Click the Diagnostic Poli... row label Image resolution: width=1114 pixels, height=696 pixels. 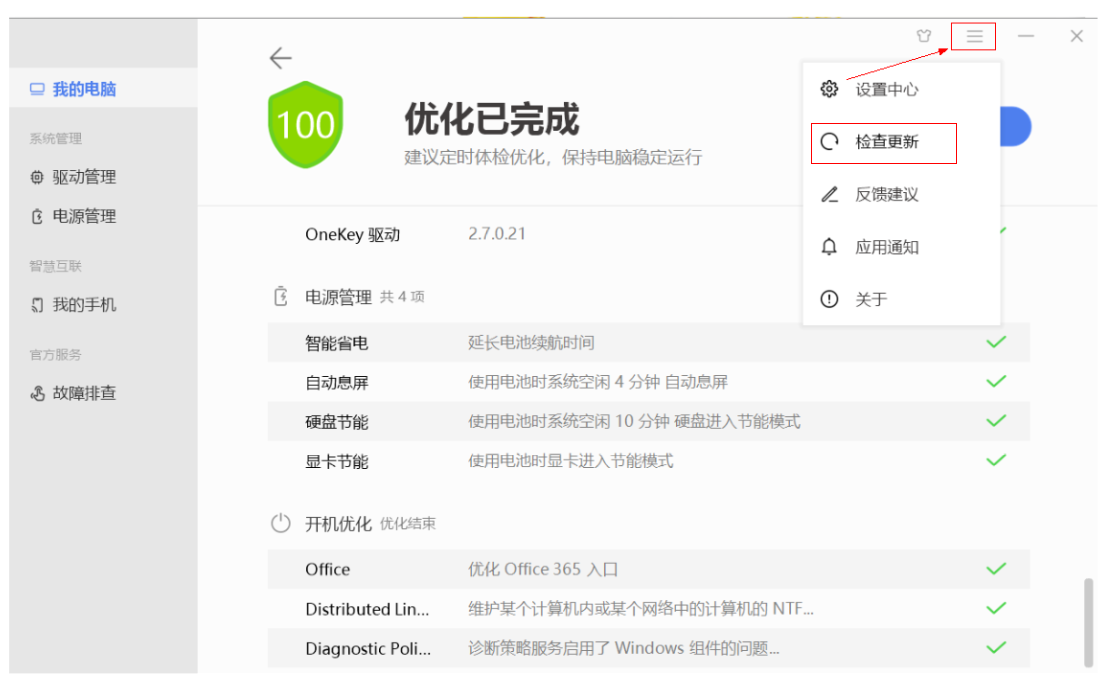pyautogui.click(x=368, y=648)
